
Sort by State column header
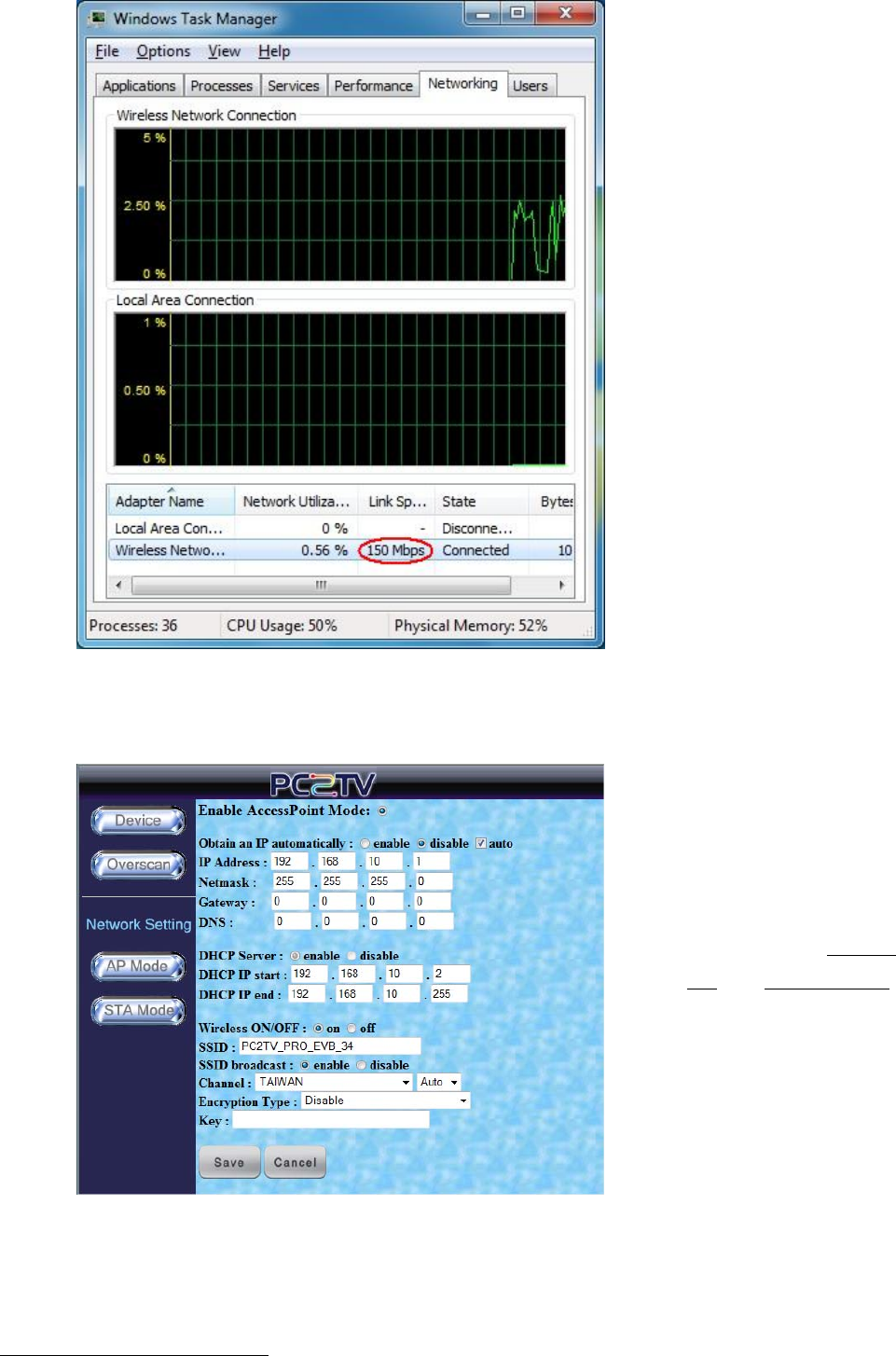click(481, 501)
